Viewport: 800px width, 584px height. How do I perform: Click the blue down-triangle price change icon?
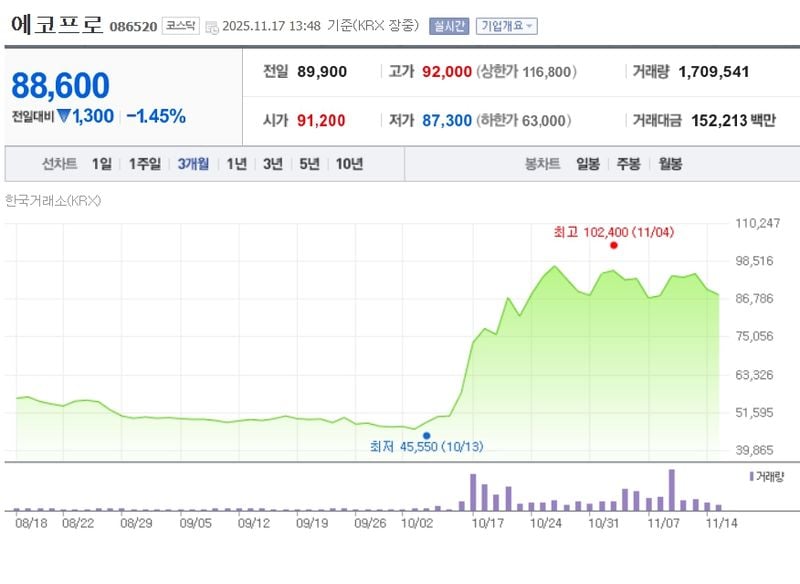click(x=63, y=116)
